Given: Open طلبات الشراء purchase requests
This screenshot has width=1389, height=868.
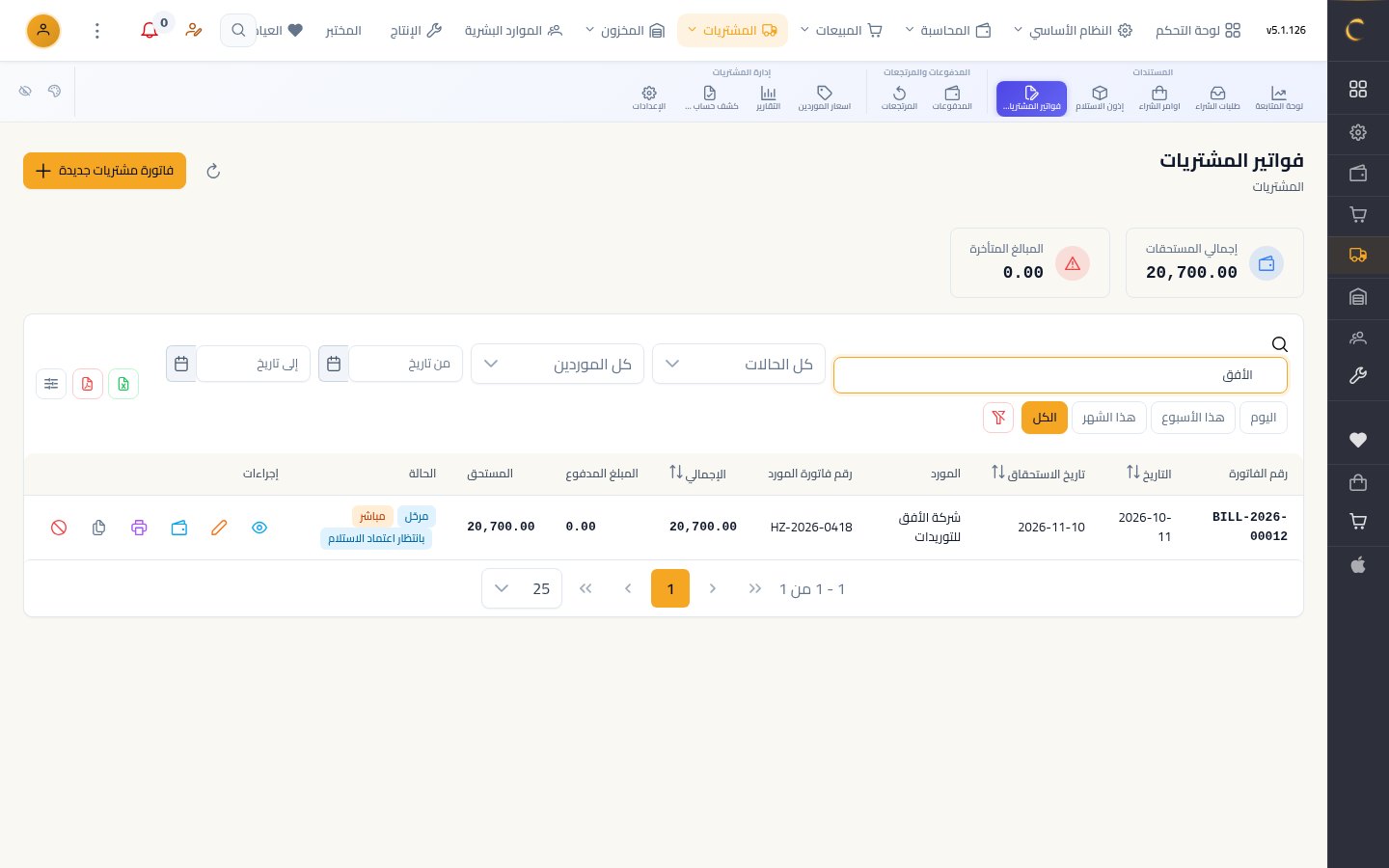Looking at the screenshot, I should pos(1217,98).
